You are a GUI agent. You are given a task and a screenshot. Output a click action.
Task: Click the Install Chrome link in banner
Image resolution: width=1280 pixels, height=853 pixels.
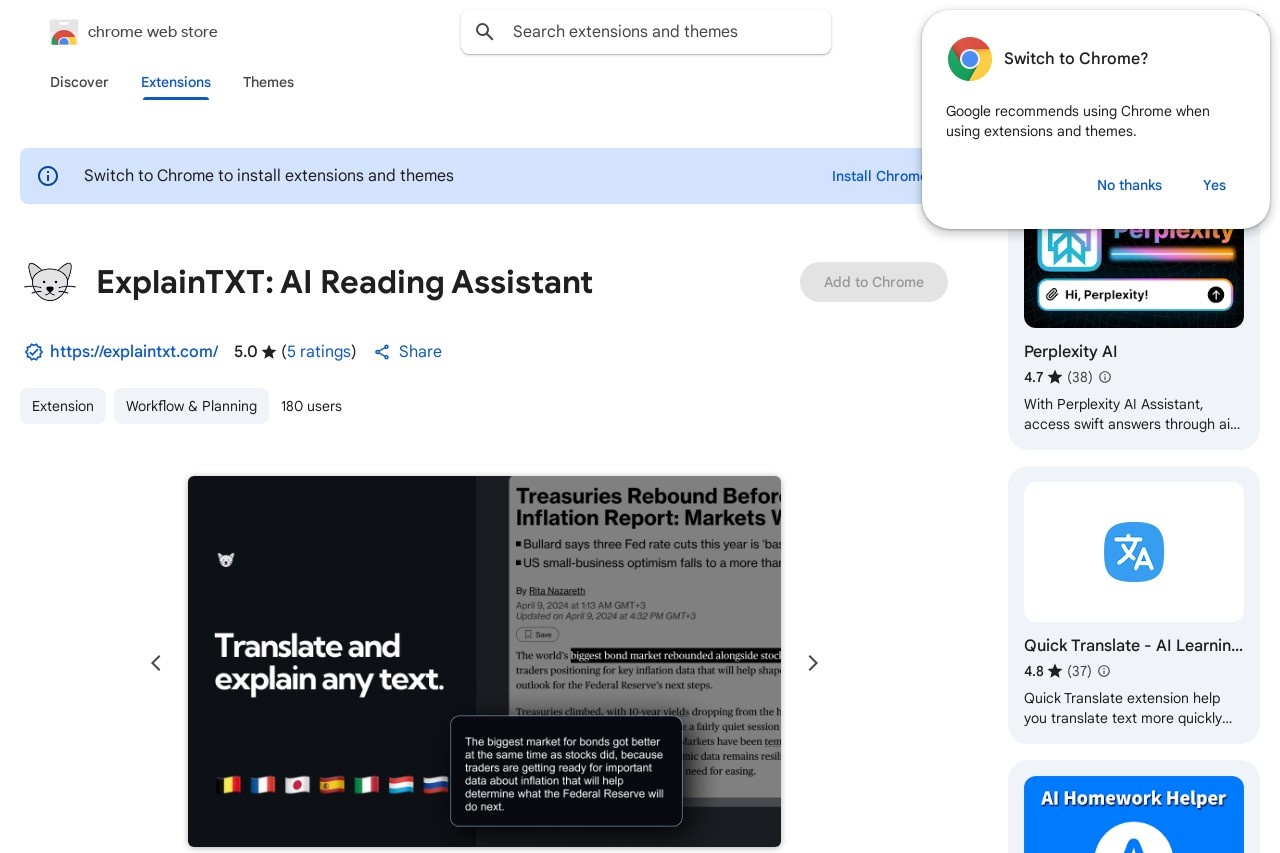pos(878,176)
